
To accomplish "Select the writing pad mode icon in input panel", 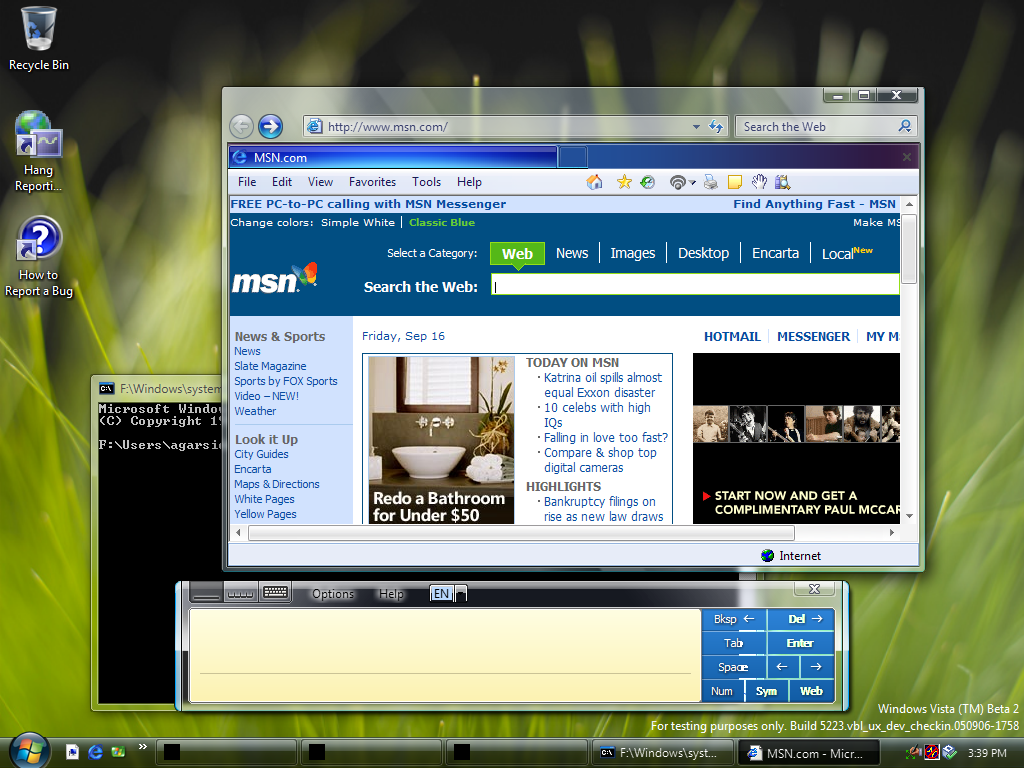I will (x=206, y=593).
